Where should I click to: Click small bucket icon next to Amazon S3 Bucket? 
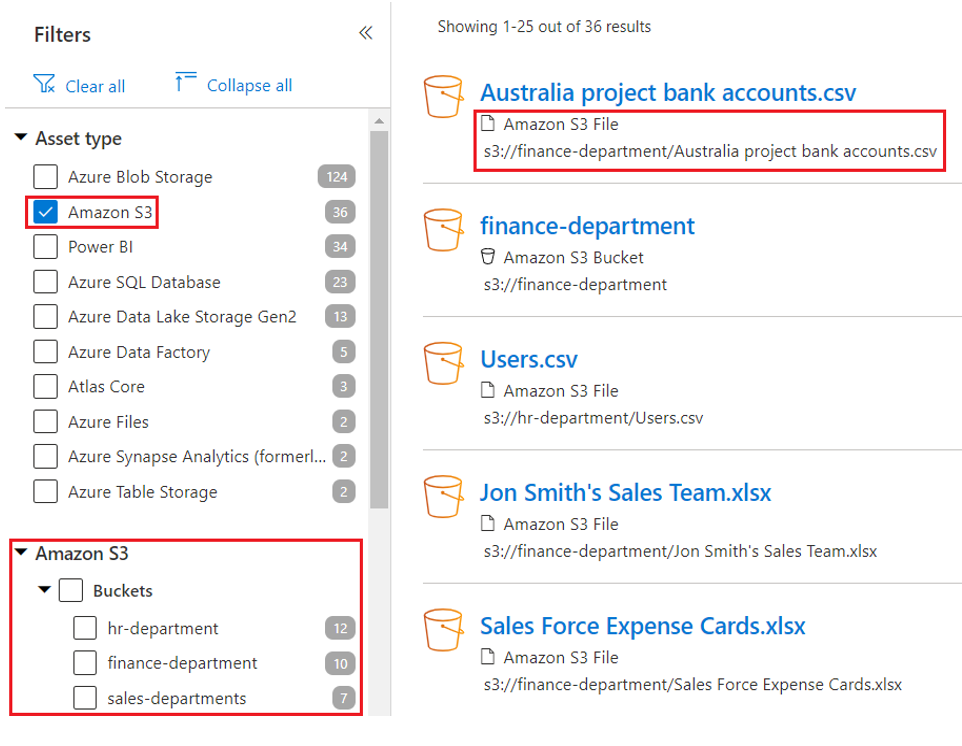[x=488, y=256]
